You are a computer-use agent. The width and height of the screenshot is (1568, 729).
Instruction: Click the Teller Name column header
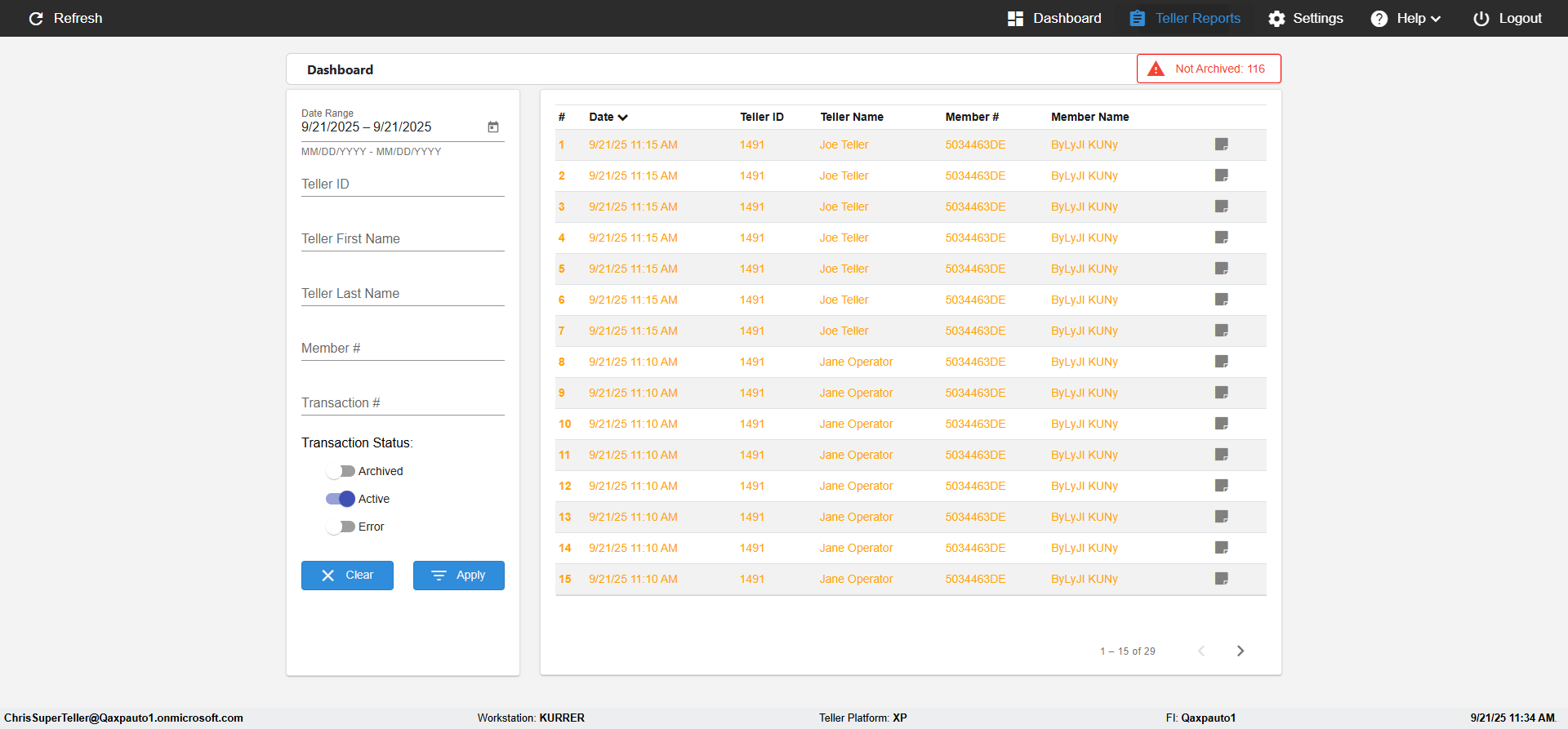pos(852,117)
